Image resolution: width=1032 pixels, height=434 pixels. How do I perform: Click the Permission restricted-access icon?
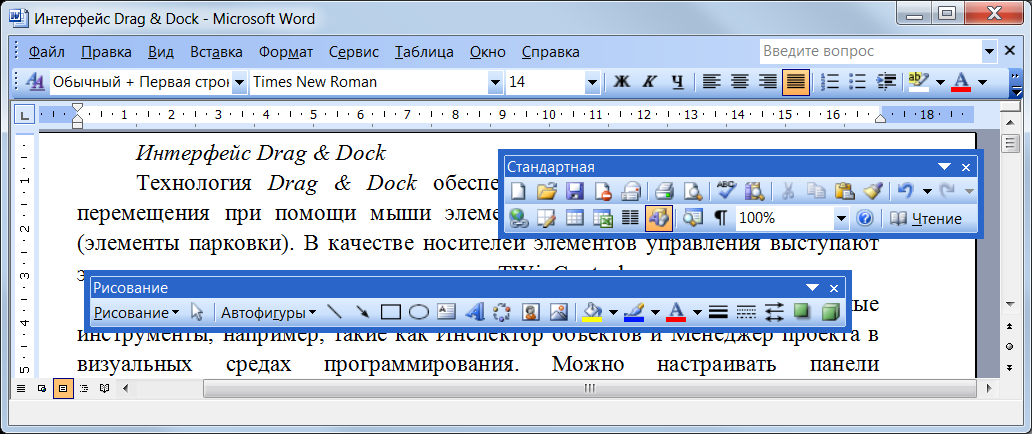602,192
